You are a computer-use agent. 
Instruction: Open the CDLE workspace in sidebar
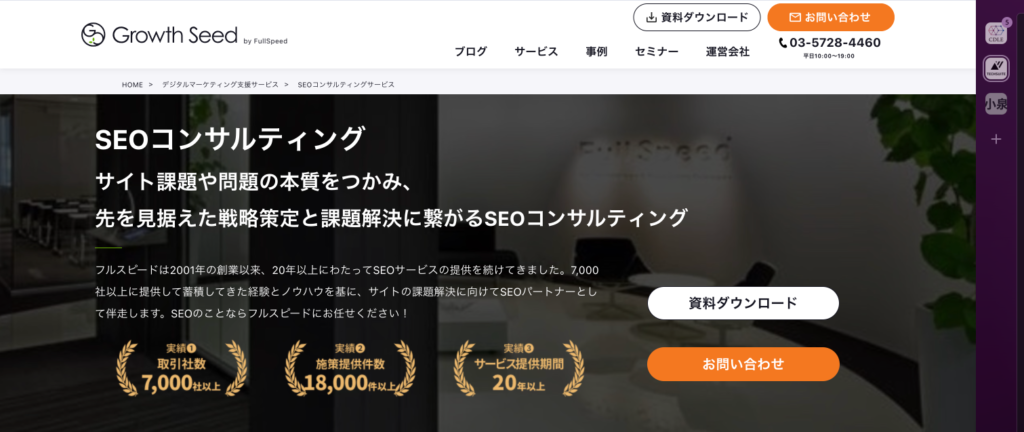coord(997,33)
